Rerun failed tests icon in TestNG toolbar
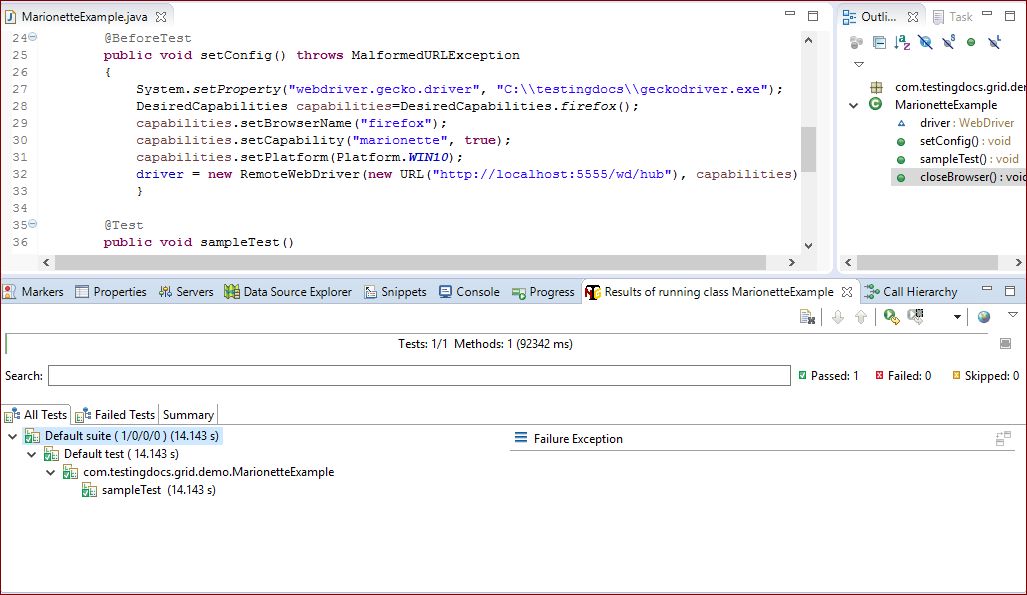The height and width of the screenshot is (595, 1027). tap(915, 317)
